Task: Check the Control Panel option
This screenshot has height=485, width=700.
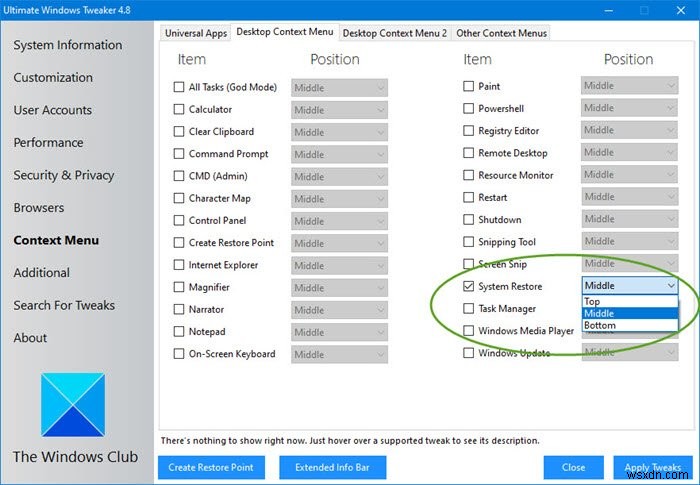Action: point(179,220)
